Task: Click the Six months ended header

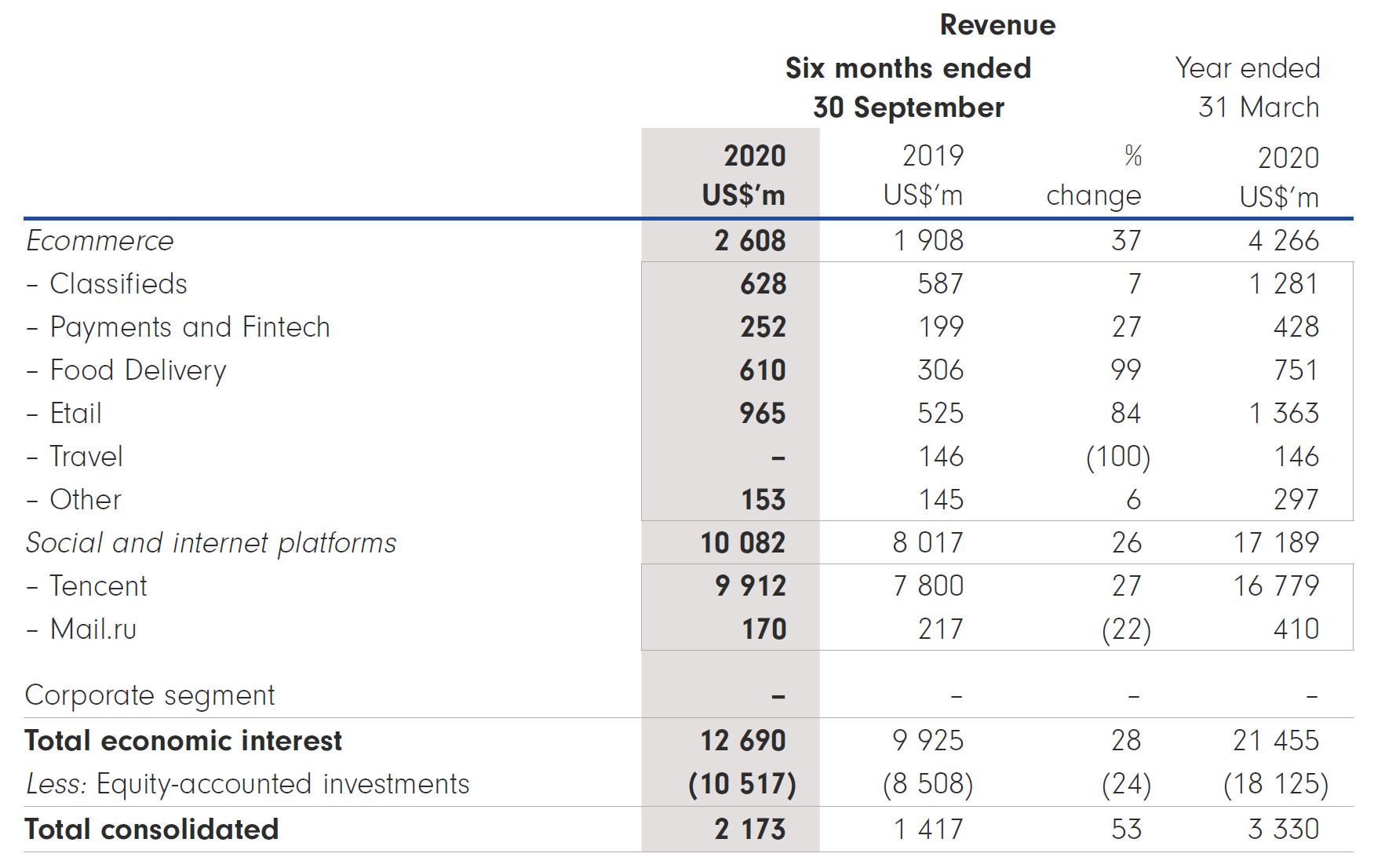Action: (908, 68)
